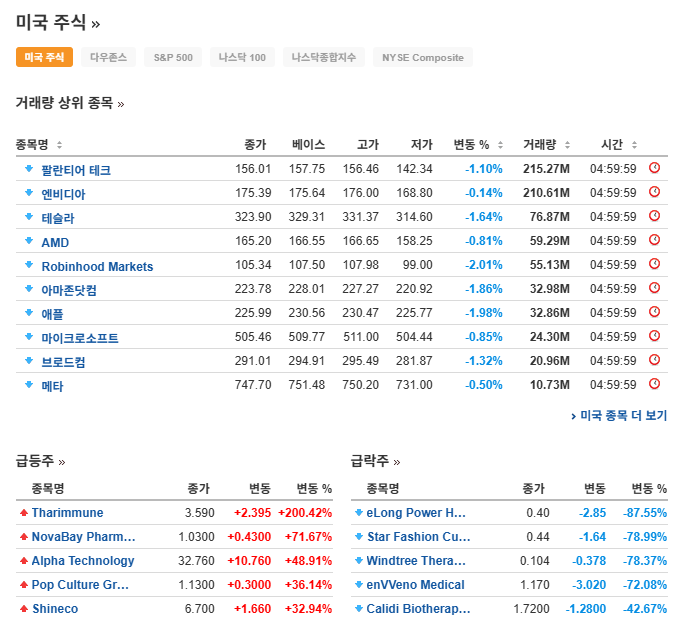Open the Shineco gainer link
This screenshot has width=681, height=633.
point(55,609)
